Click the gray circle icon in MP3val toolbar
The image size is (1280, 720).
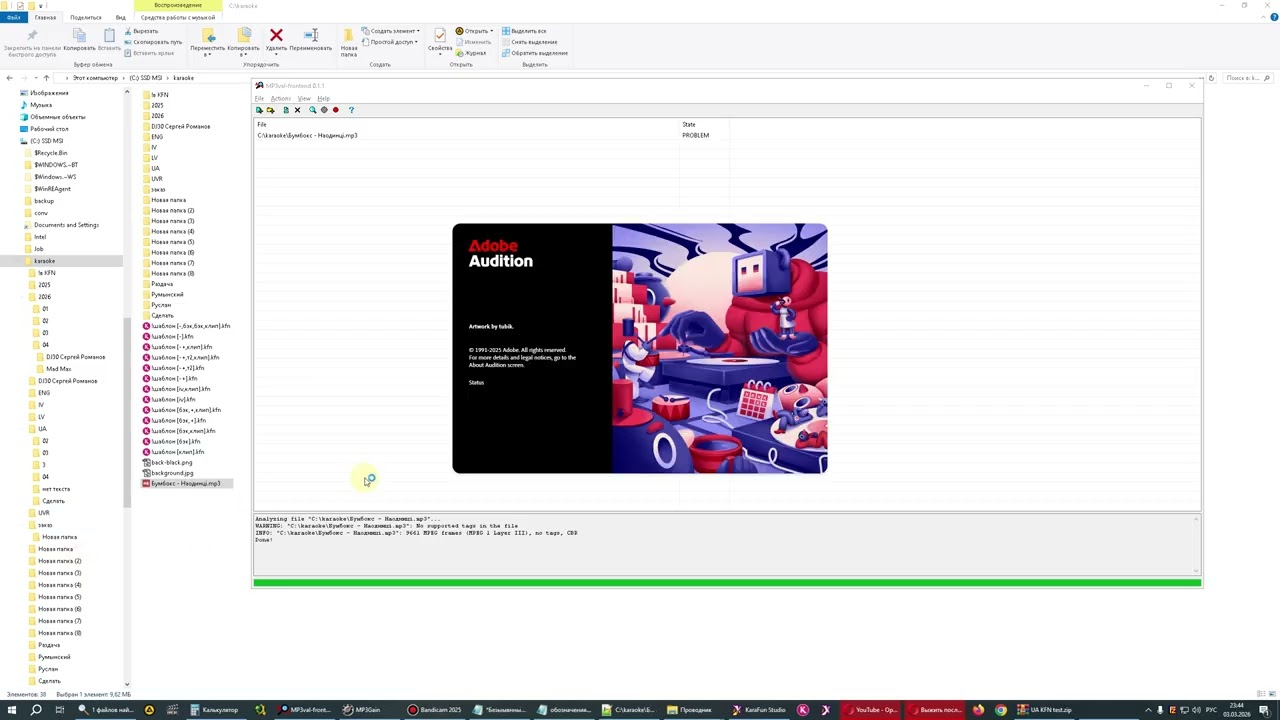(324, 110)
